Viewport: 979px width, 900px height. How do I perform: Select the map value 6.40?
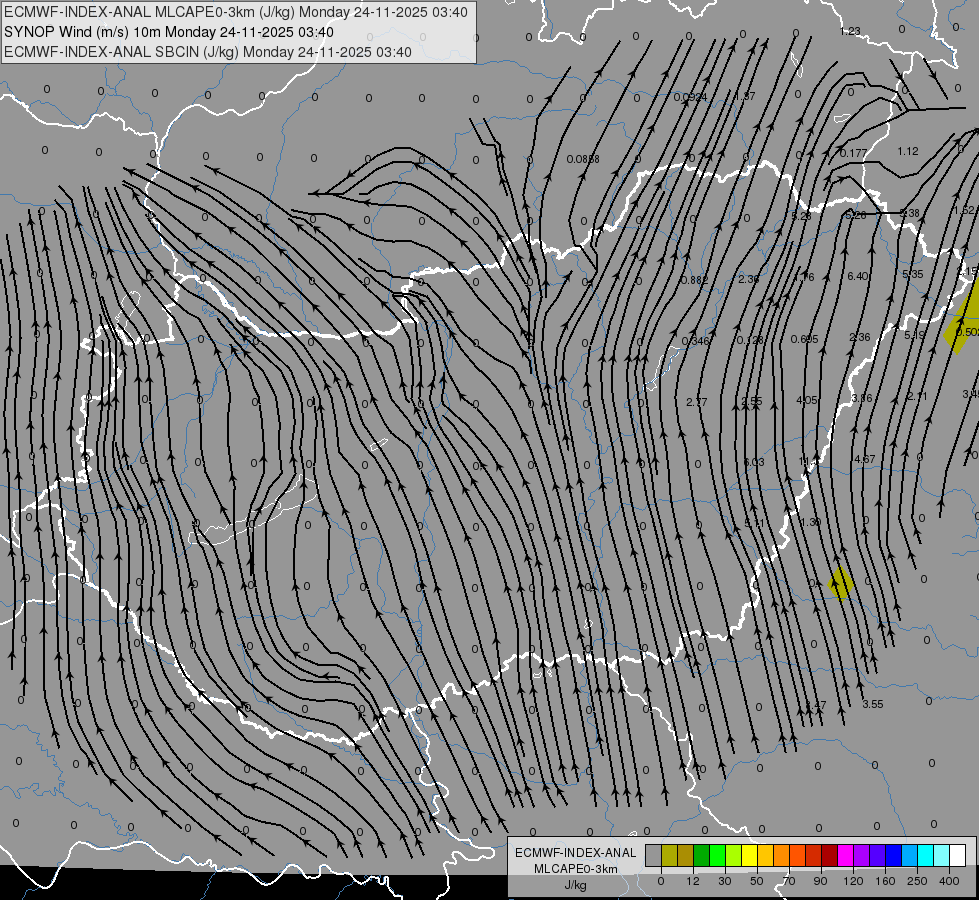coord(858,276)
